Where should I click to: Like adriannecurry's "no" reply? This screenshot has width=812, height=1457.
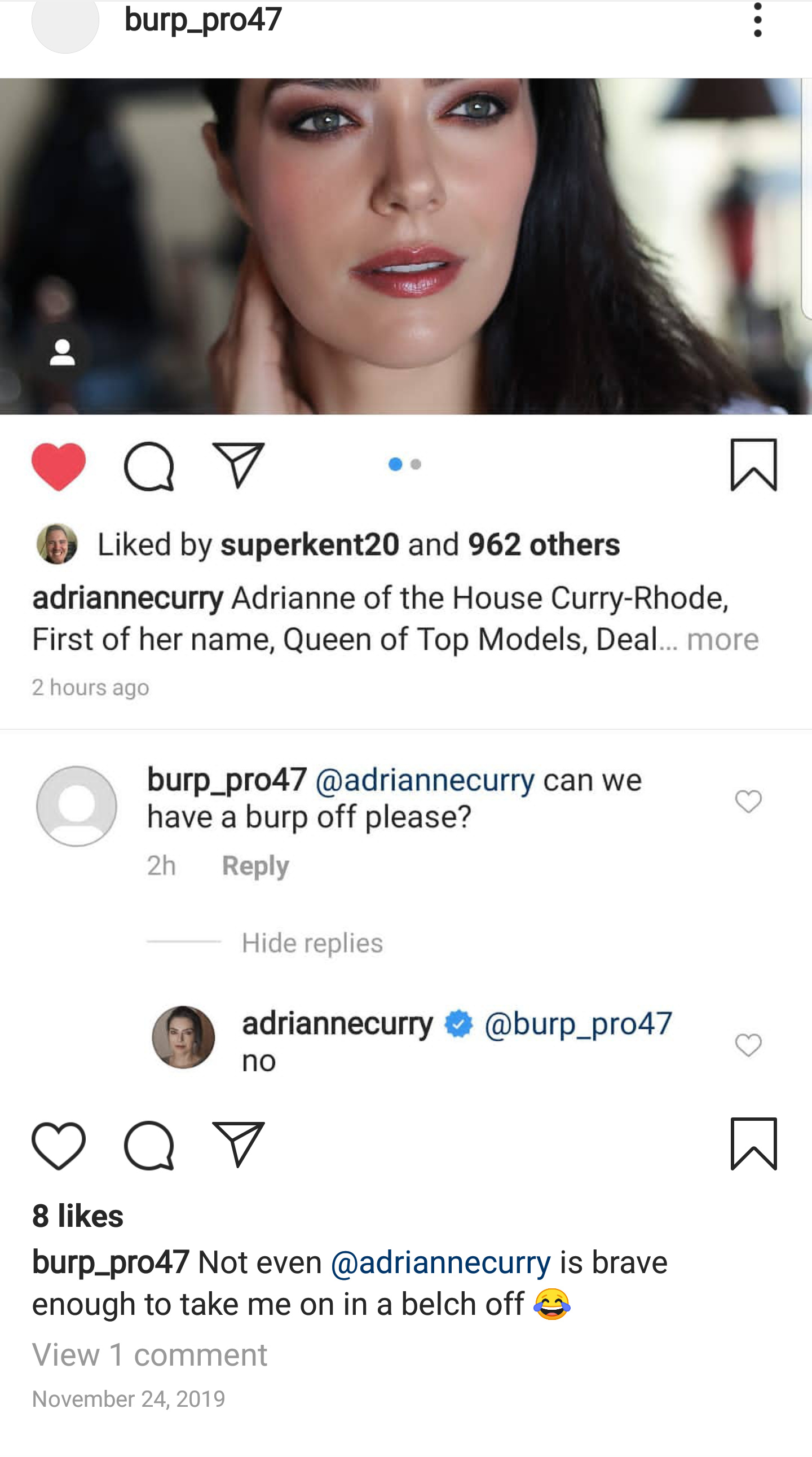[748, 1045]
